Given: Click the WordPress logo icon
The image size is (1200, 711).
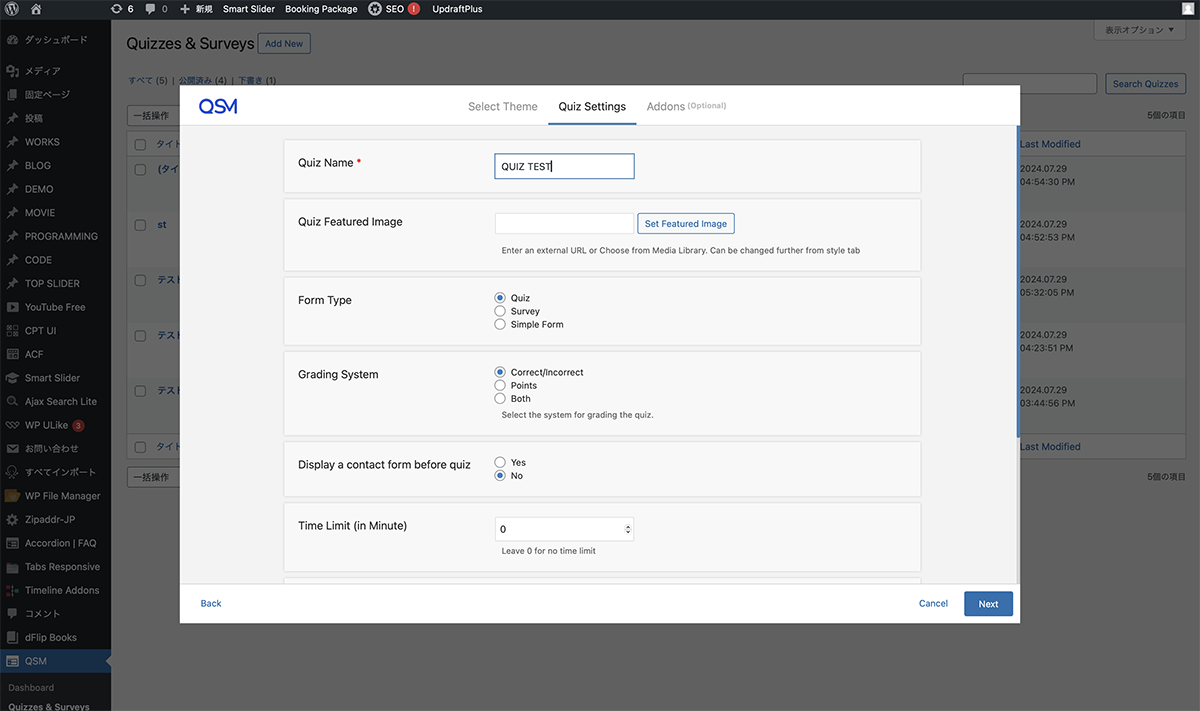Looking at the screenshot, I should click(x=12, y=9).
